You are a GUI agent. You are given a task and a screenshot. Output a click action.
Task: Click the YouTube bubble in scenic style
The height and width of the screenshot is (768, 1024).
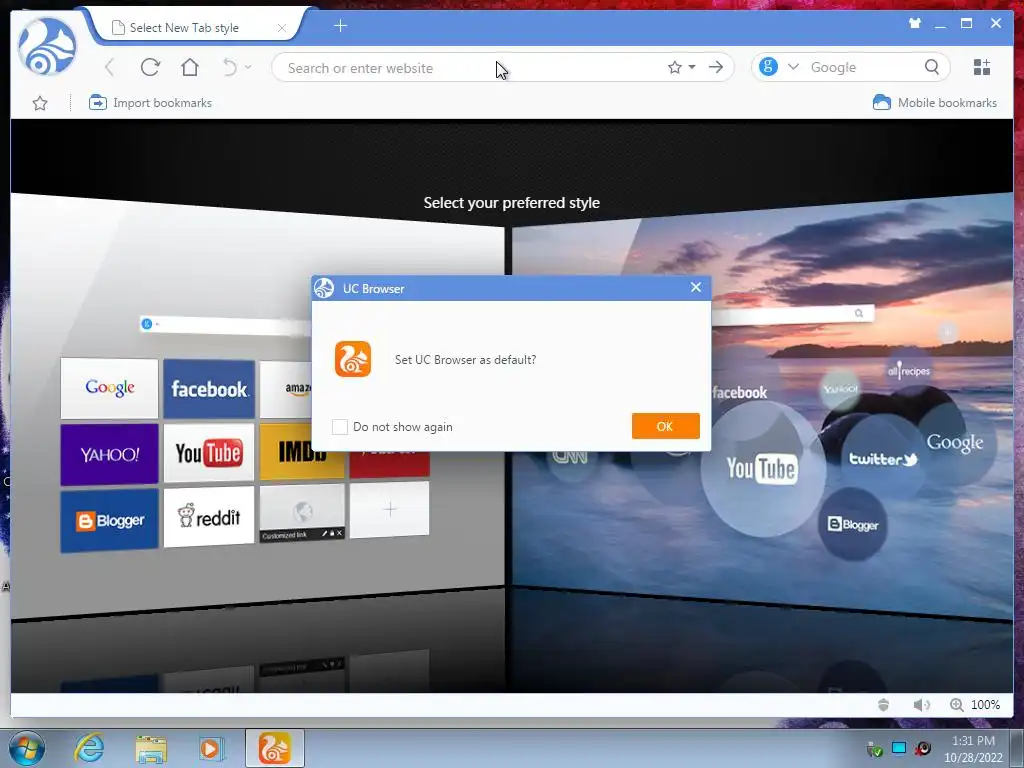(762, 469)
